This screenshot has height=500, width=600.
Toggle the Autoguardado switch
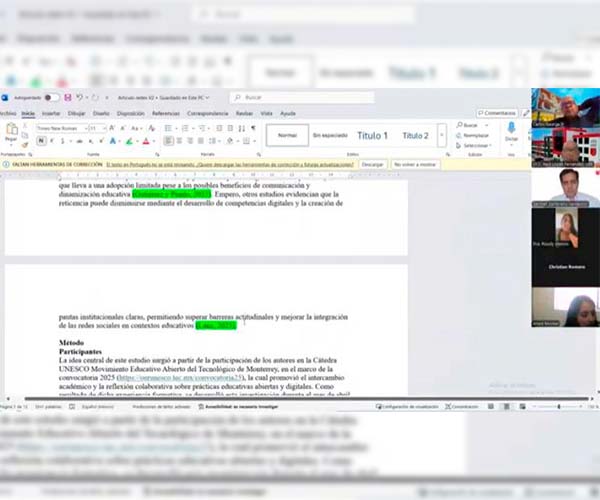tap(52, 98)
